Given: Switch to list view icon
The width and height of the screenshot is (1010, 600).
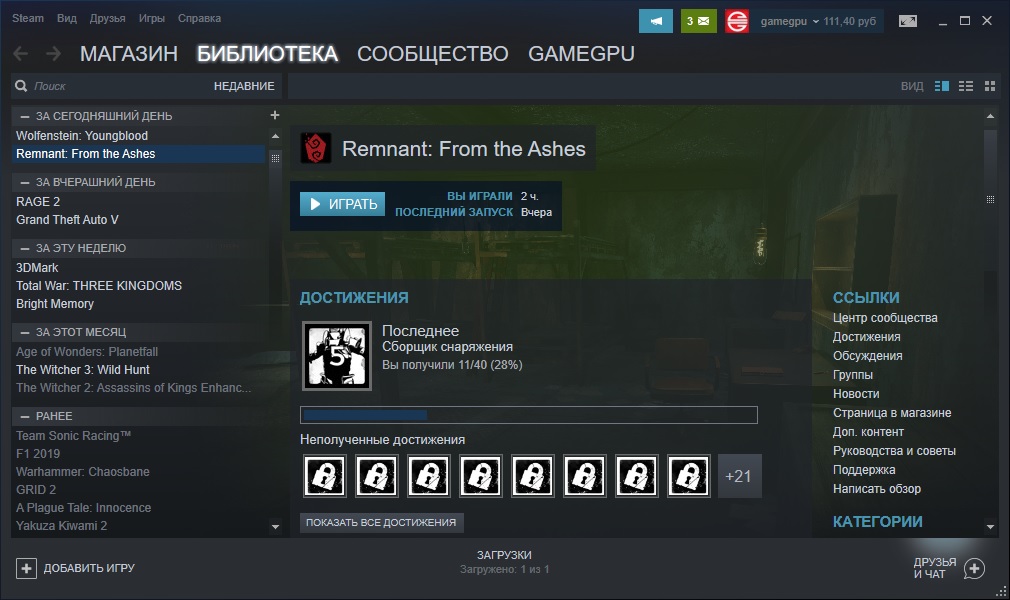Looking at the screenshot, I should pyautogui.click(x=966, y=86).
